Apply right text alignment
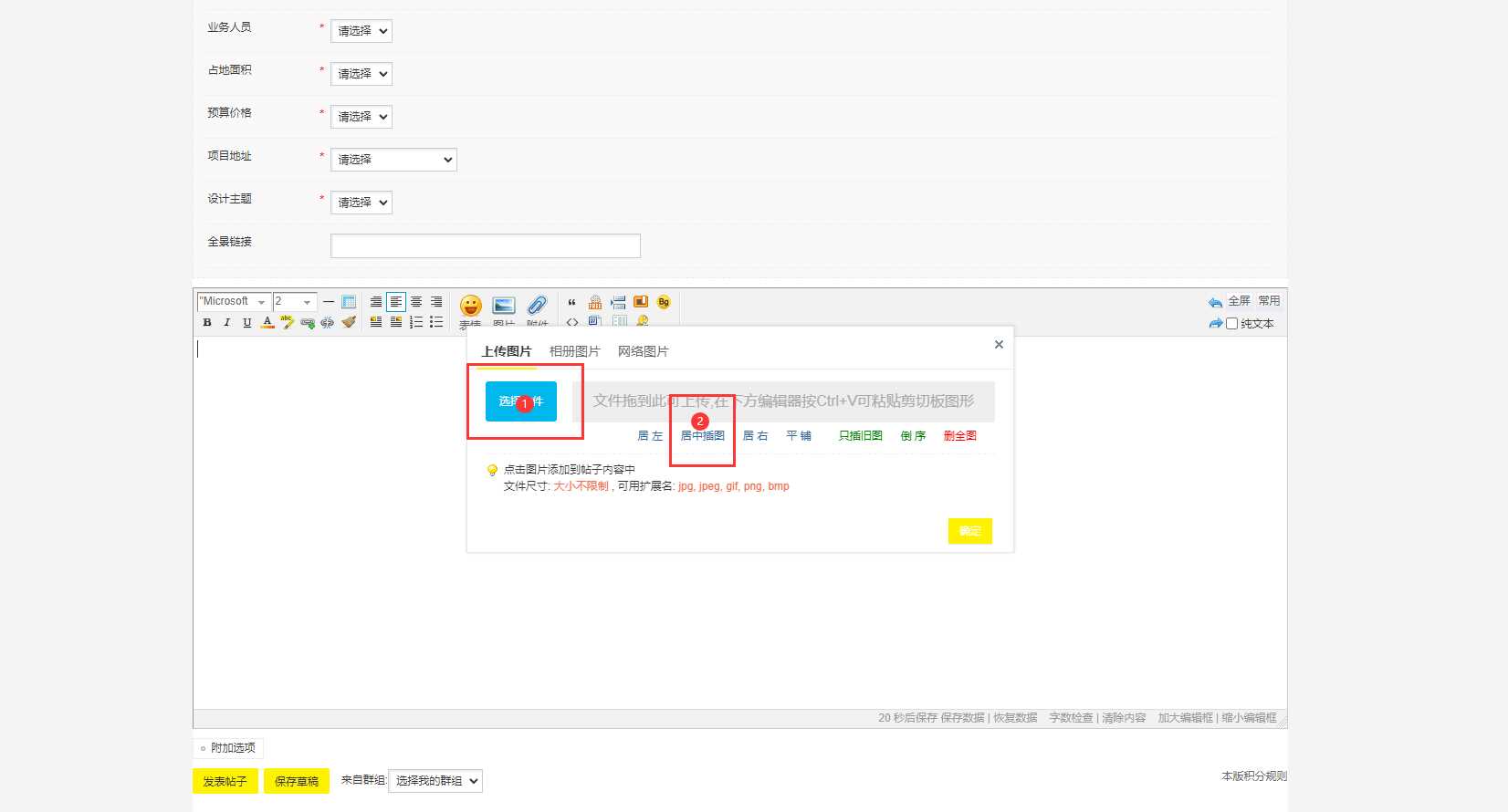Viewport: 1508px width, 812px height. click(x=436, y=302)
